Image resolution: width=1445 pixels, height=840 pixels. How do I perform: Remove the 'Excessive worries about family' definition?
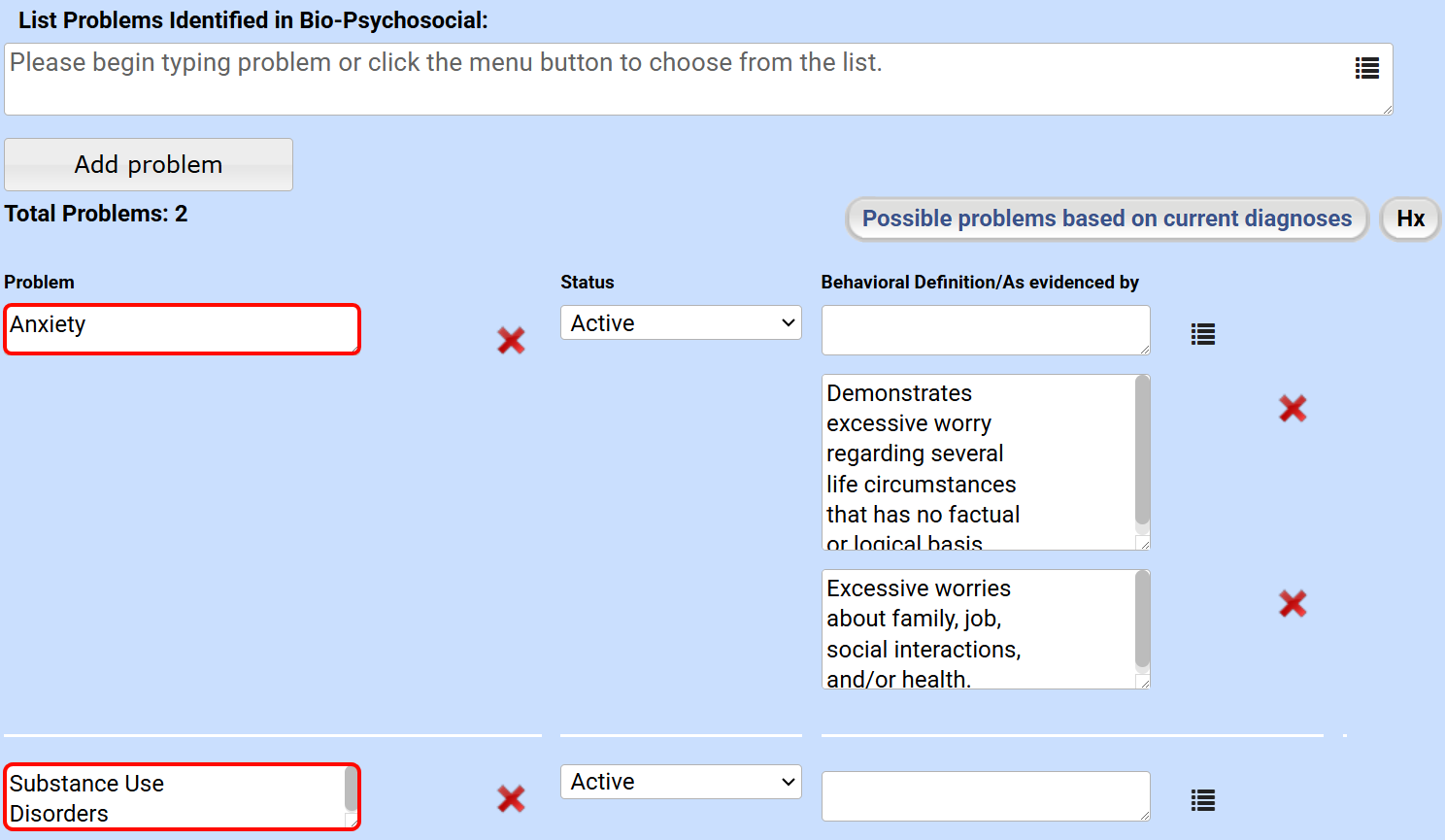pos(1292,604)
